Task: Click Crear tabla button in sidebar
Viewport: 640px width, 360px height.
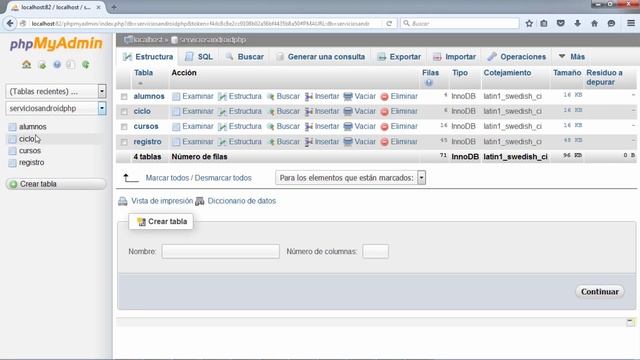Action: coord(56,184)
